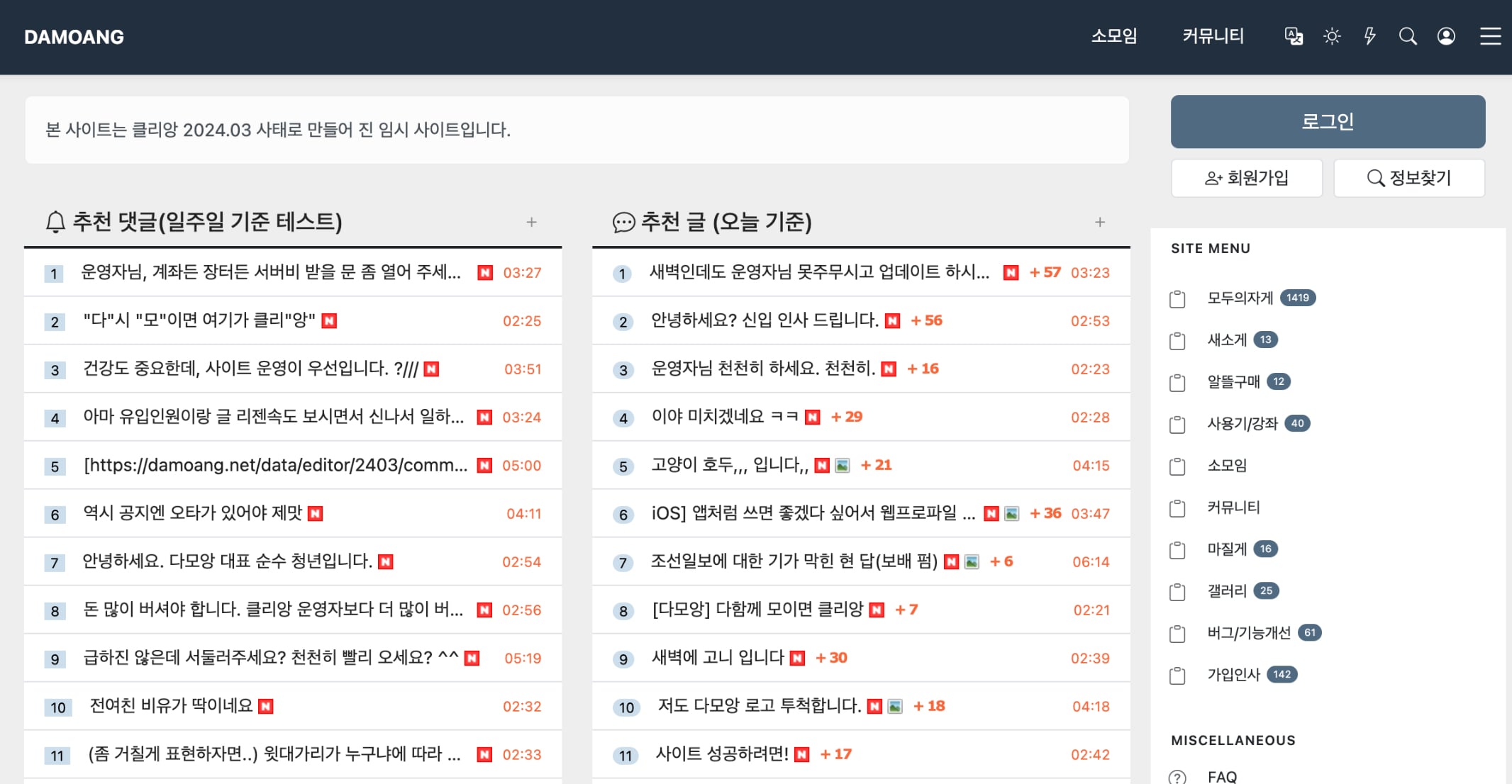Open the FAQ link
The image size is (1512, 784).
[x=1222, y=777]
